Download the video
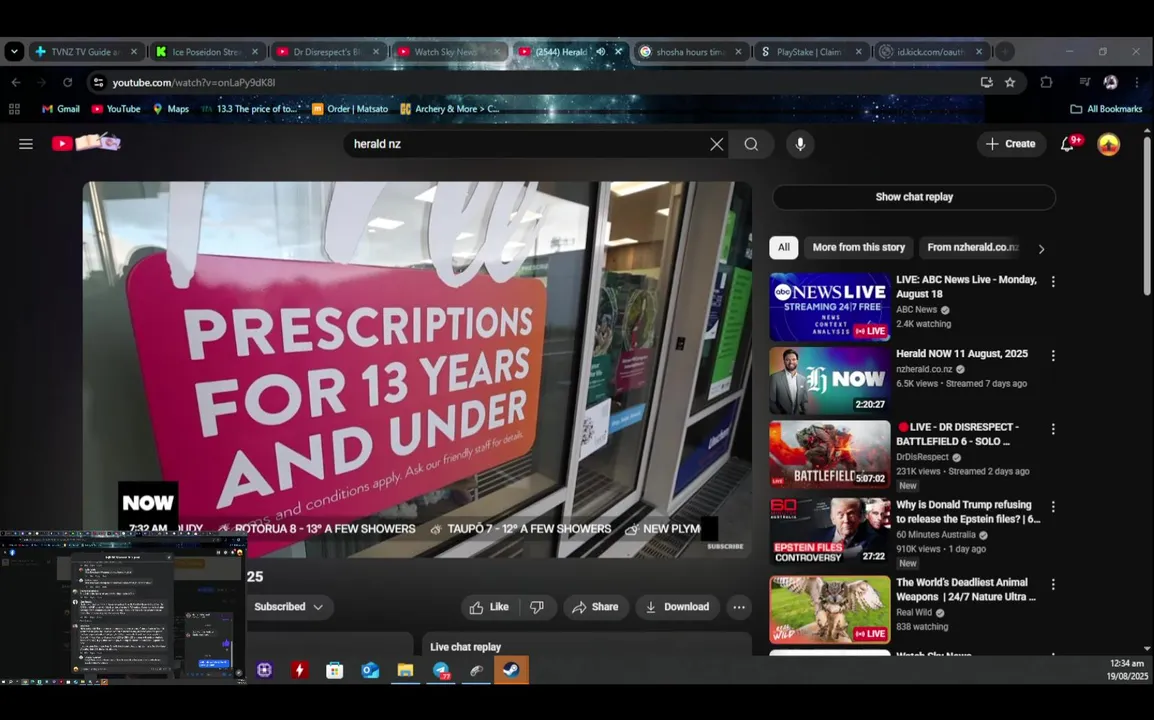1154x720 pixels. point(678,607)
